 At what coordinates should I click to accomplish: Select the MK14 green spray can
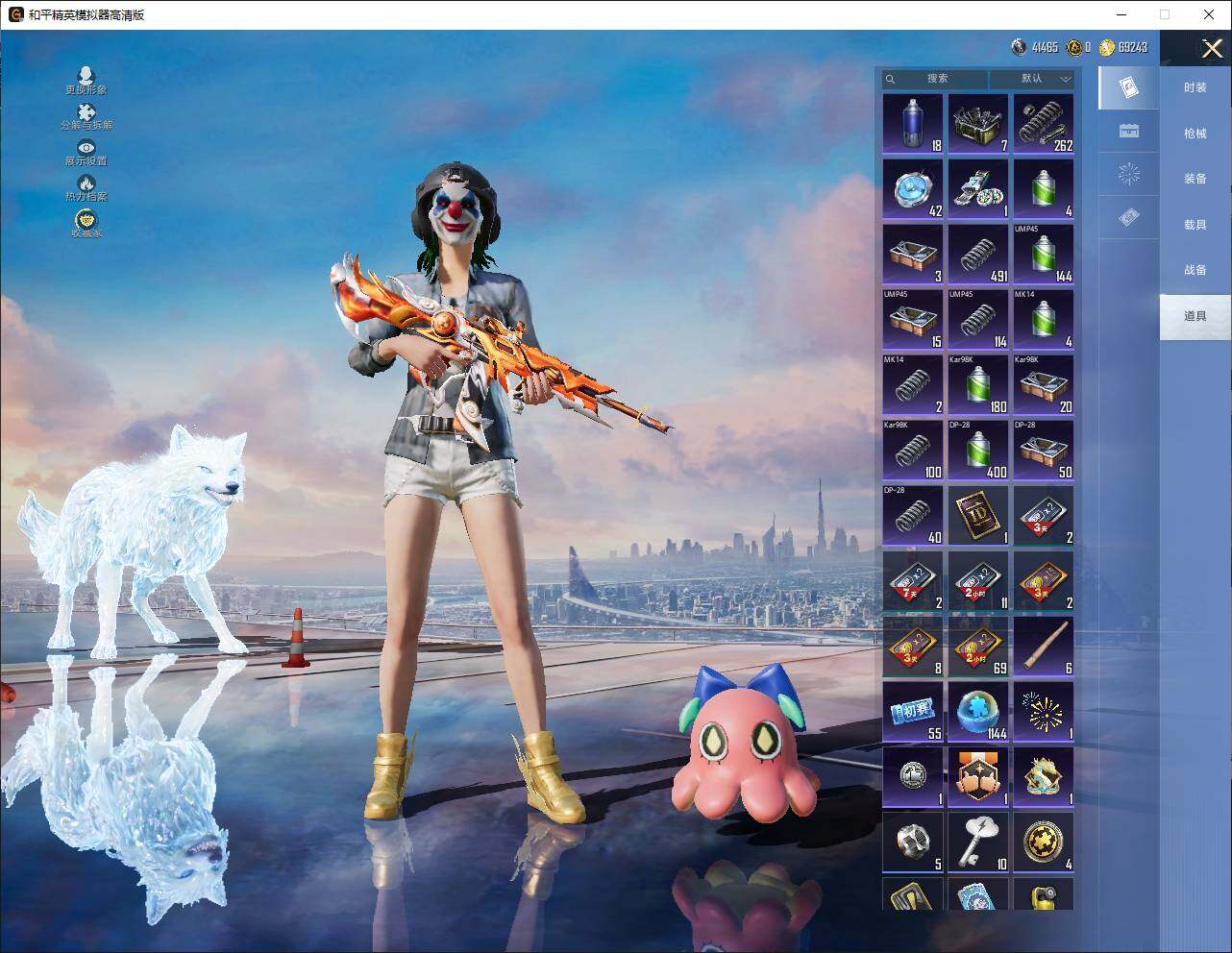point(1044,320)
